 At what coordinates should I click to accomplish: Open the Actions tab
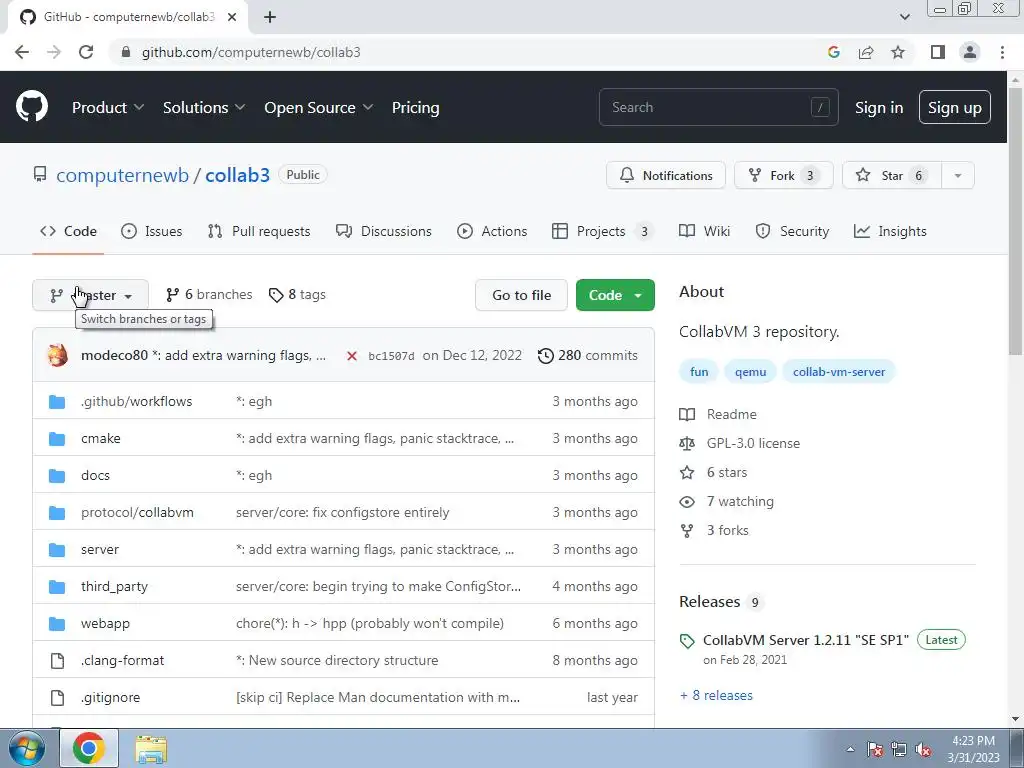pyautogui.click(x=492, y=231)
